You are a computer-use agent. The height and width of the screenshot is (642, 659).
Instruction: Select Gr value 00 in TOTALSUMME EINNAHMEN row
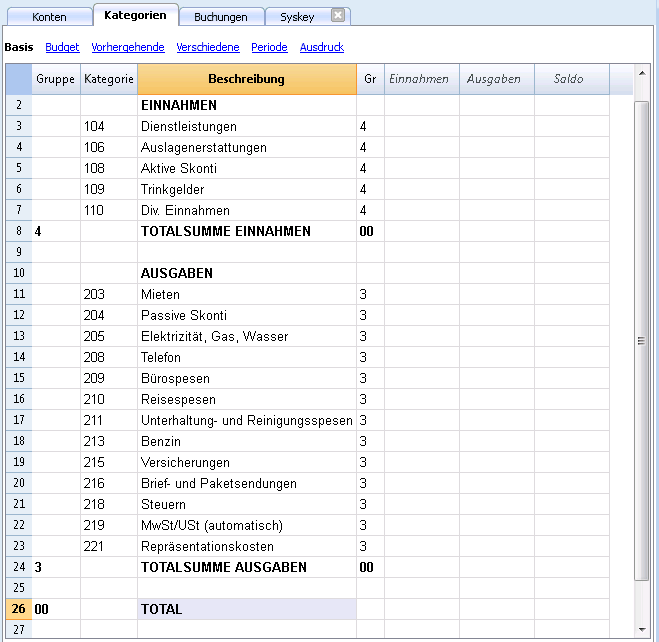(x=370, y=231)
